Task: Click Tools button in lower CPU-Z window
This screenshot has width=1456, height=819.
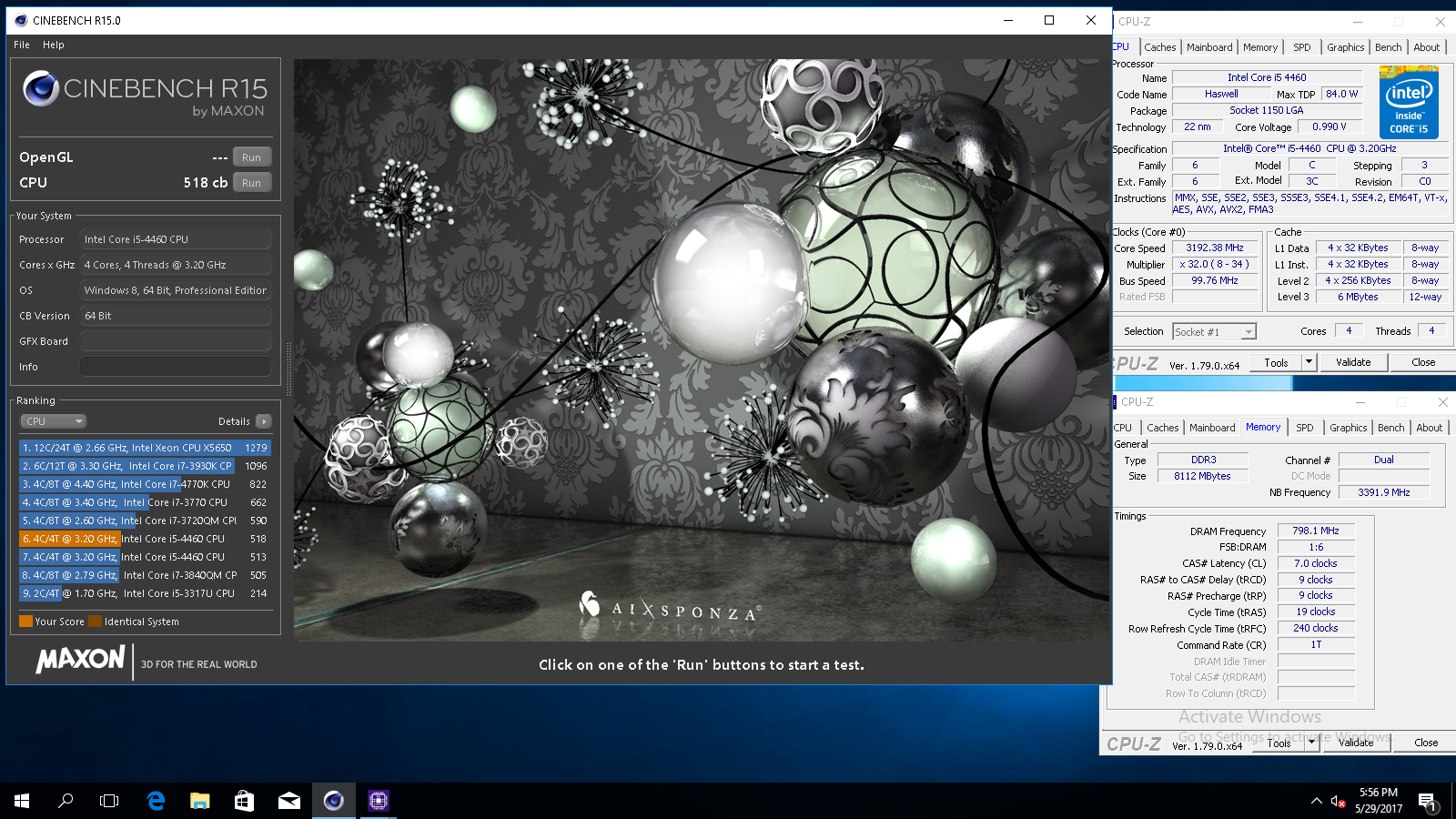Action: click(1279, 743)
